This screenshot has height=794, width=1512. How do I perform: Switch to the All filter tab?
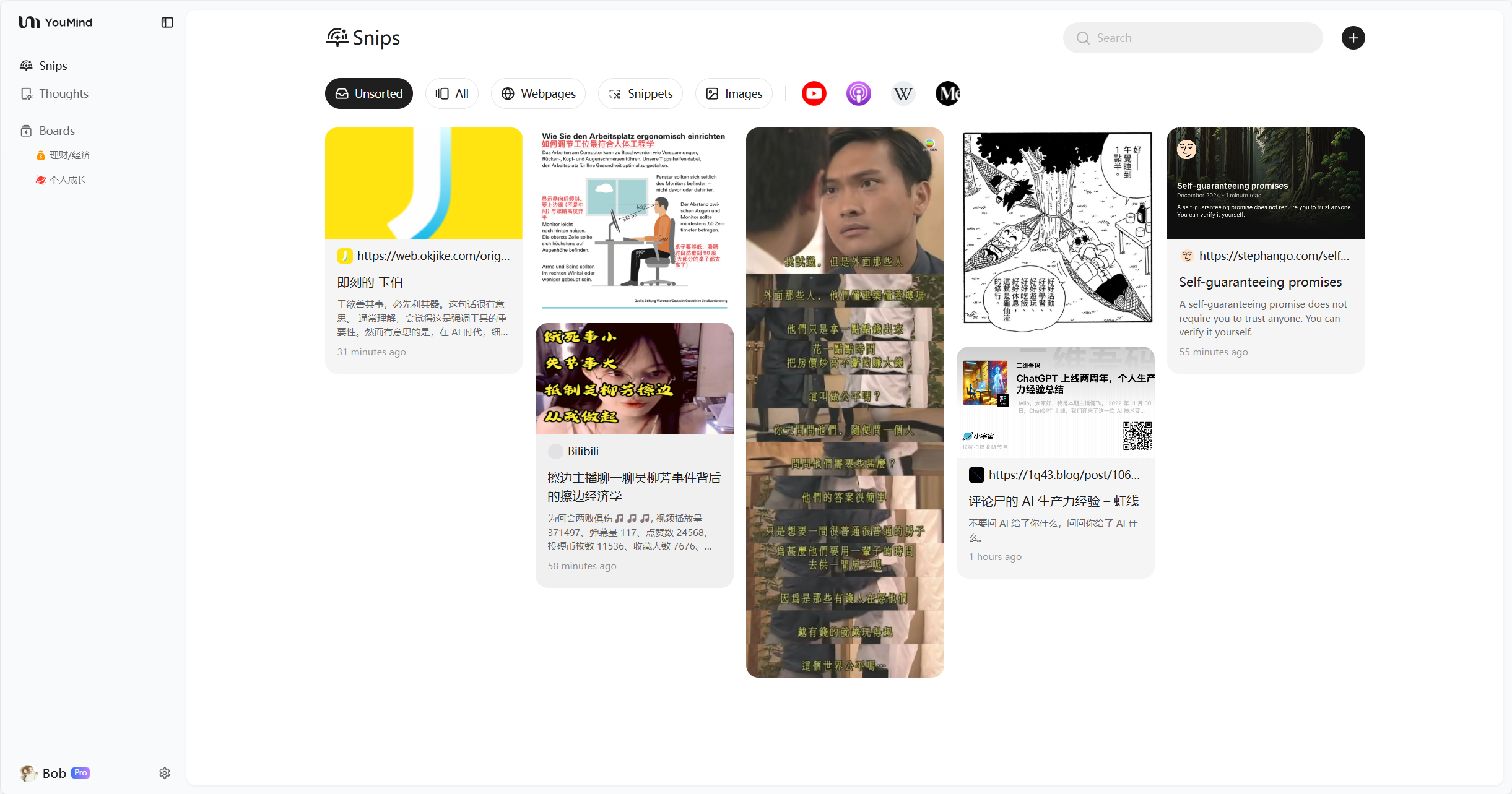click(x=451, y=93)
